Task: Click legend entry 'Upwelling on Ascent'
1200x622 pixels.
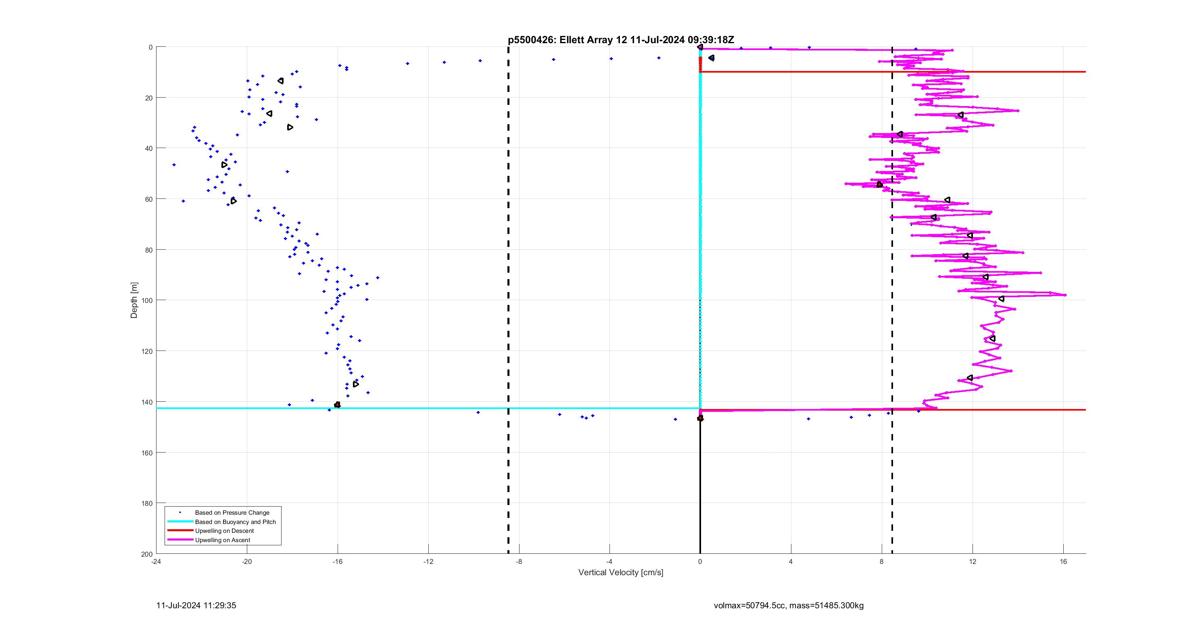Action: pyautogui.click(x=223, y=539)
